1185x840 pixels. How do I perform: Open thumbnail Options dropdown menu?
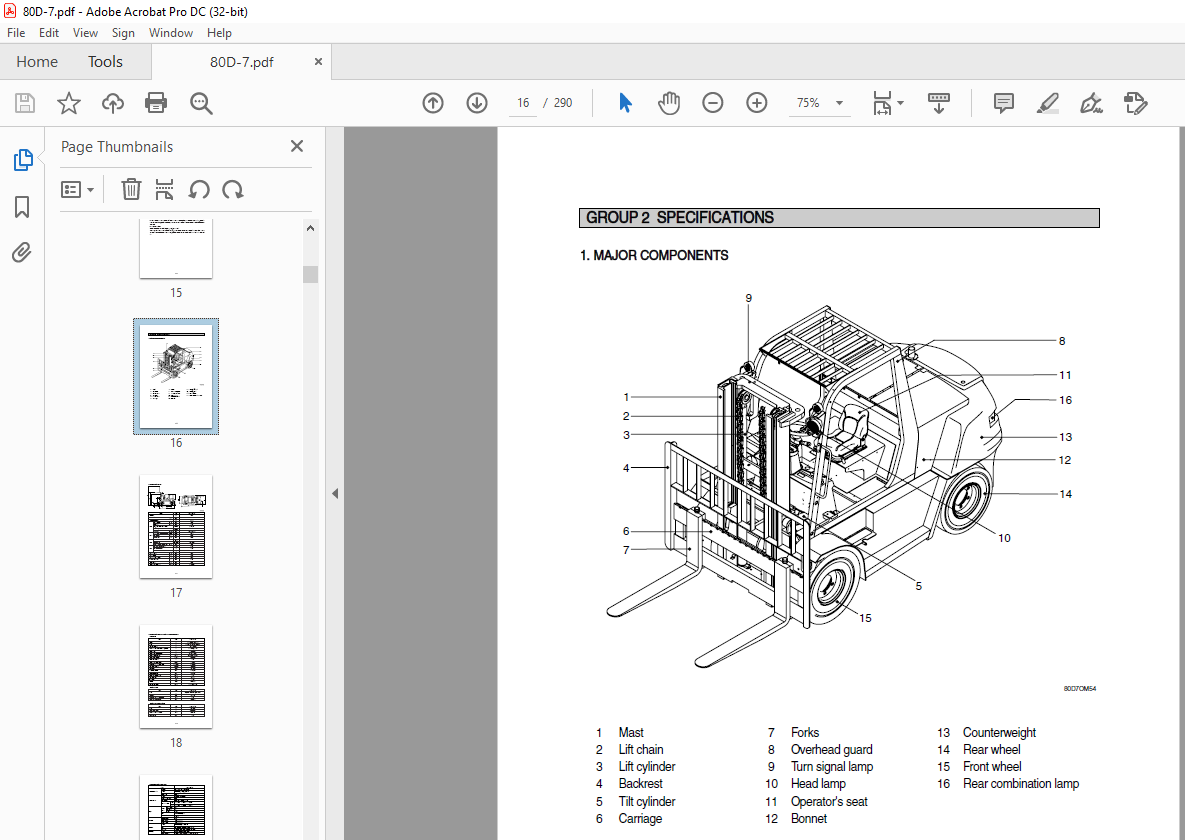pos(77,190)
